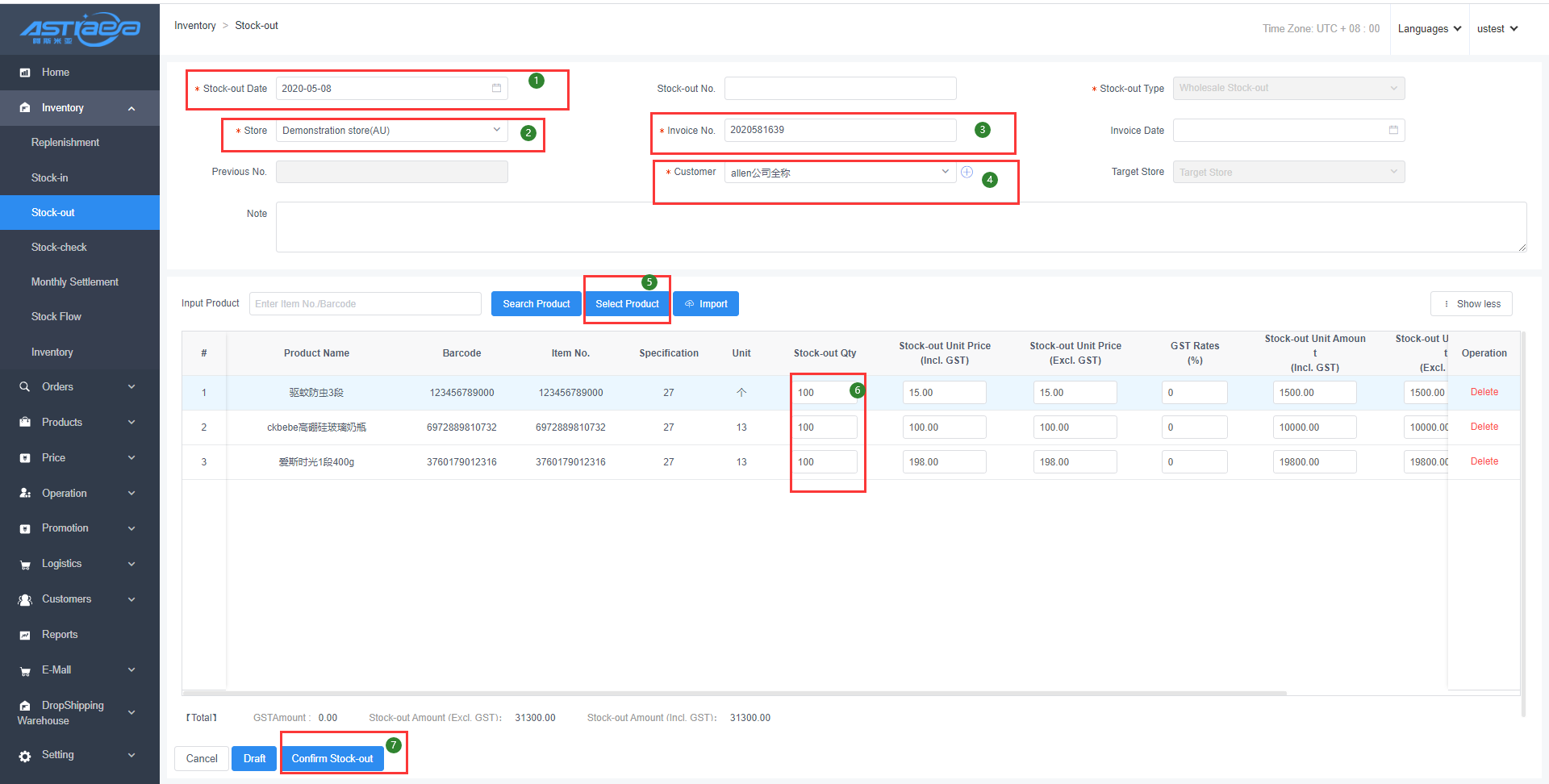Click the Select Product button
This screenshot has width=1549, height=784.
(x=627, y=304)
